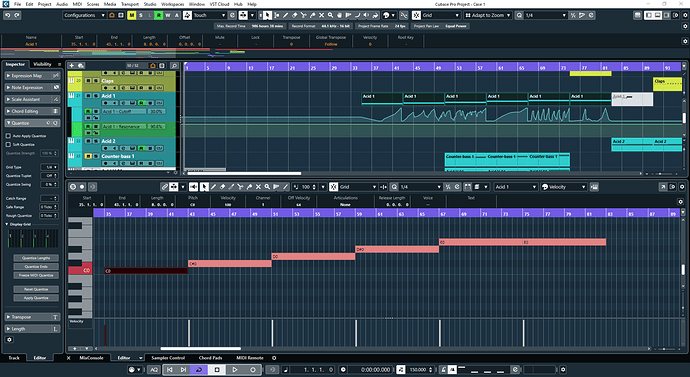
Task: Click Add Track plus icon in track list
Action: tap(72, 66)
